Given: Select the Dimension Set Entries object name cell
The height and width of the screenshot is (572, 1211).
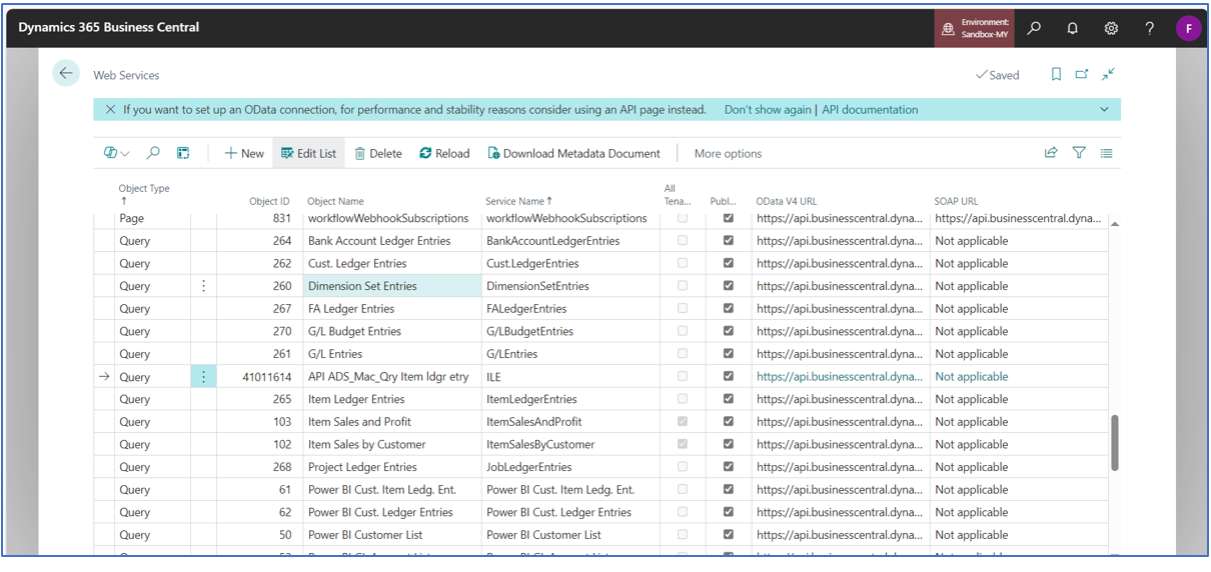Looking at the screenshot, I should coord(392,286).
